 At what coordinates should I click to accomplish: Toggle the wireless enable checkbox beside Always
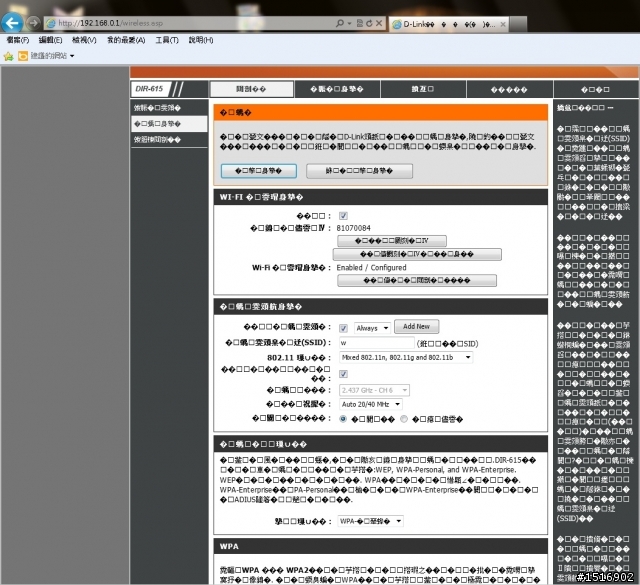[x=343, y=328]
